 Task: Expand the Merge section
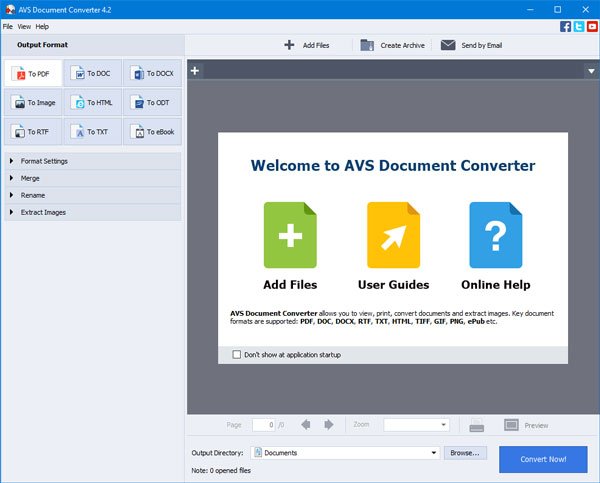[x=32, y=178]
